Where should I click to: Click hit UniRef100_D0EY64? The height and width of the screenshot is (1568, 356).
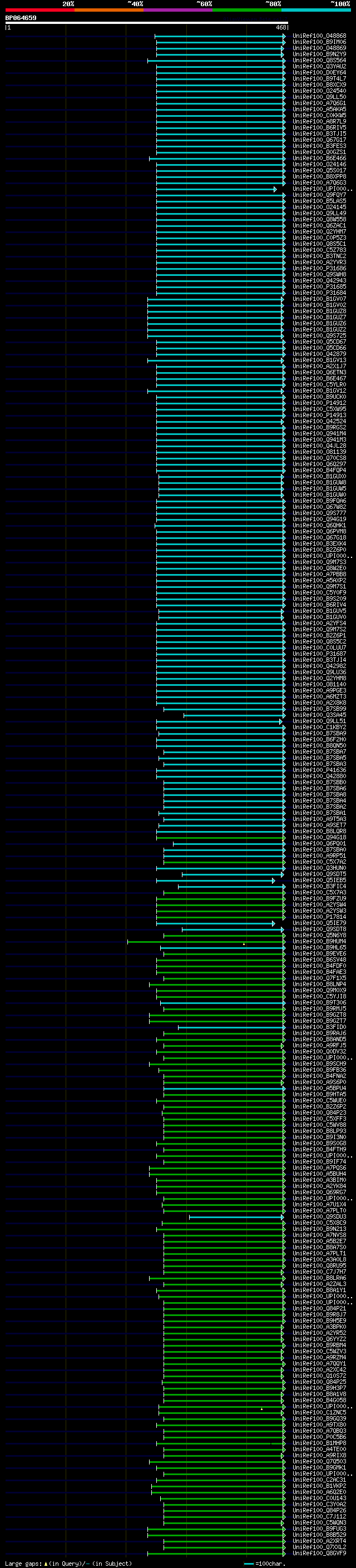coord(319,72)
